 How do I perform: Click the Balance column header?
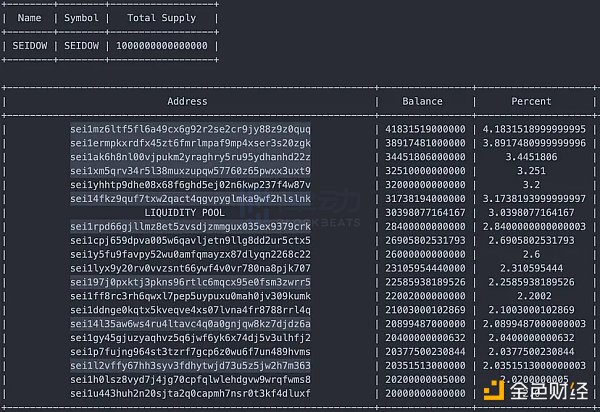tap(422, 101)
